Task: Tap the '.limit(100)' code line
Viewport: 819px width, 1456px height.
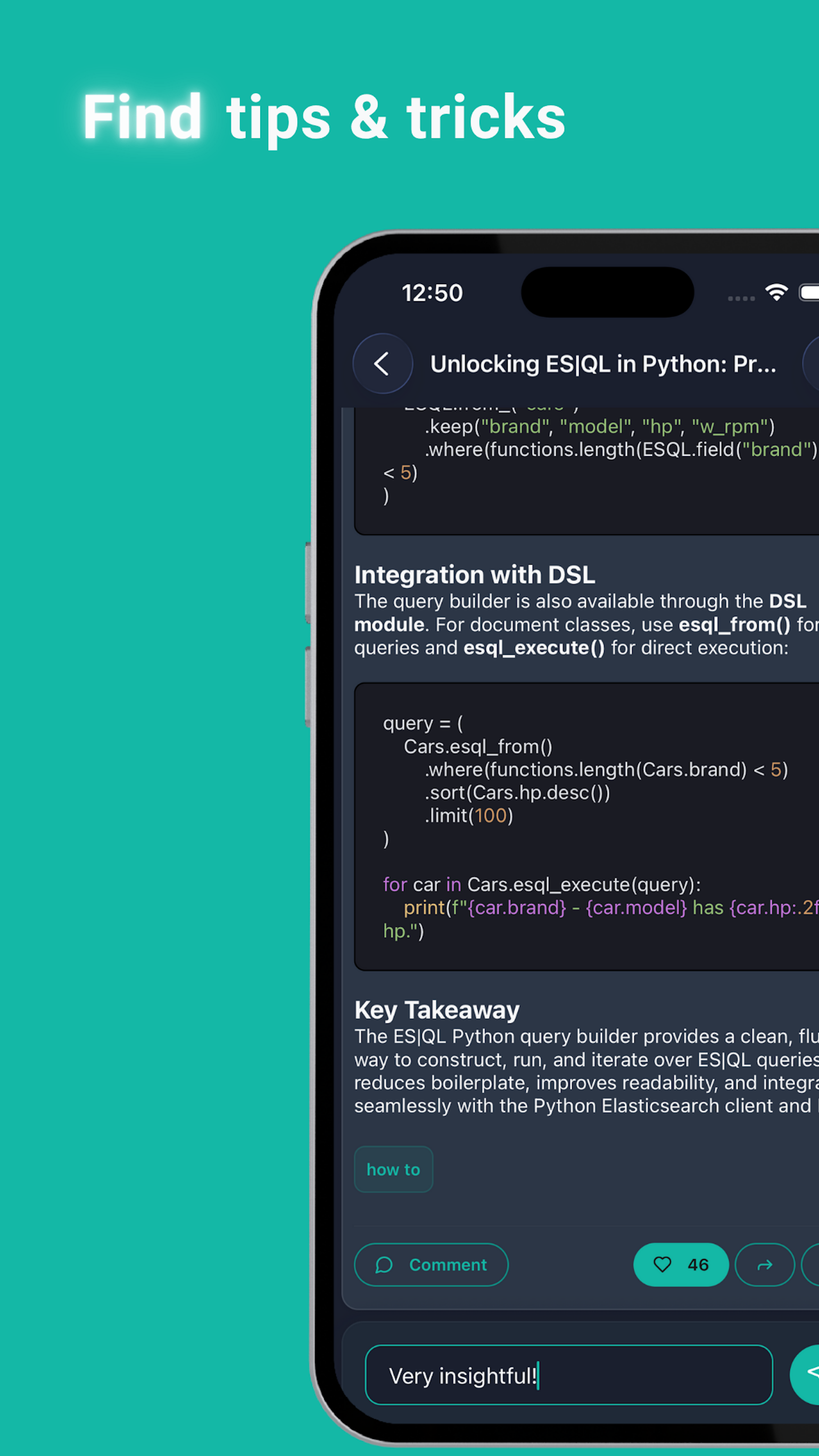Action: click(468, 816)
